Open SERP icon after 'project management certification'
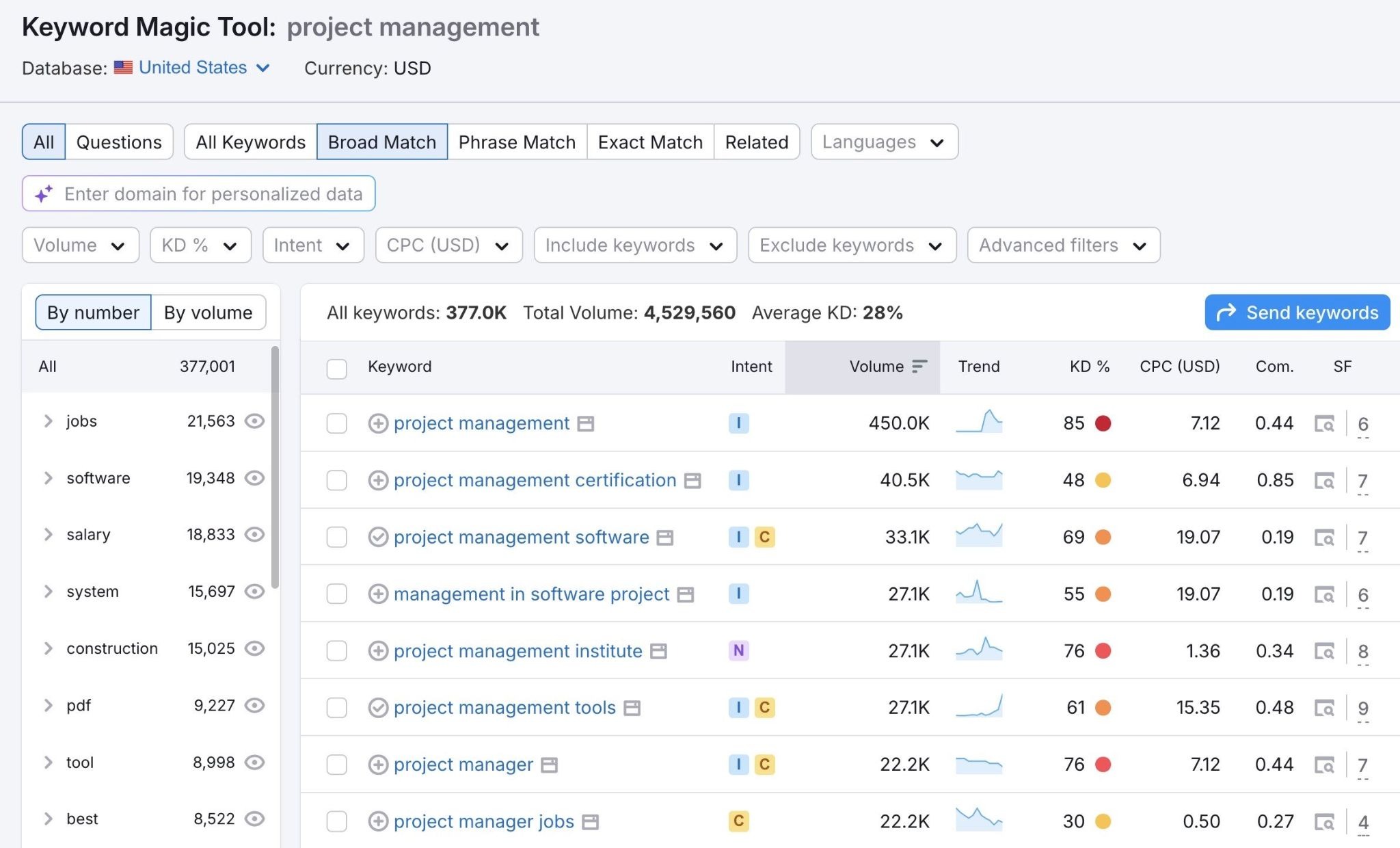1400x848 pixels. (x=692, y=481)
